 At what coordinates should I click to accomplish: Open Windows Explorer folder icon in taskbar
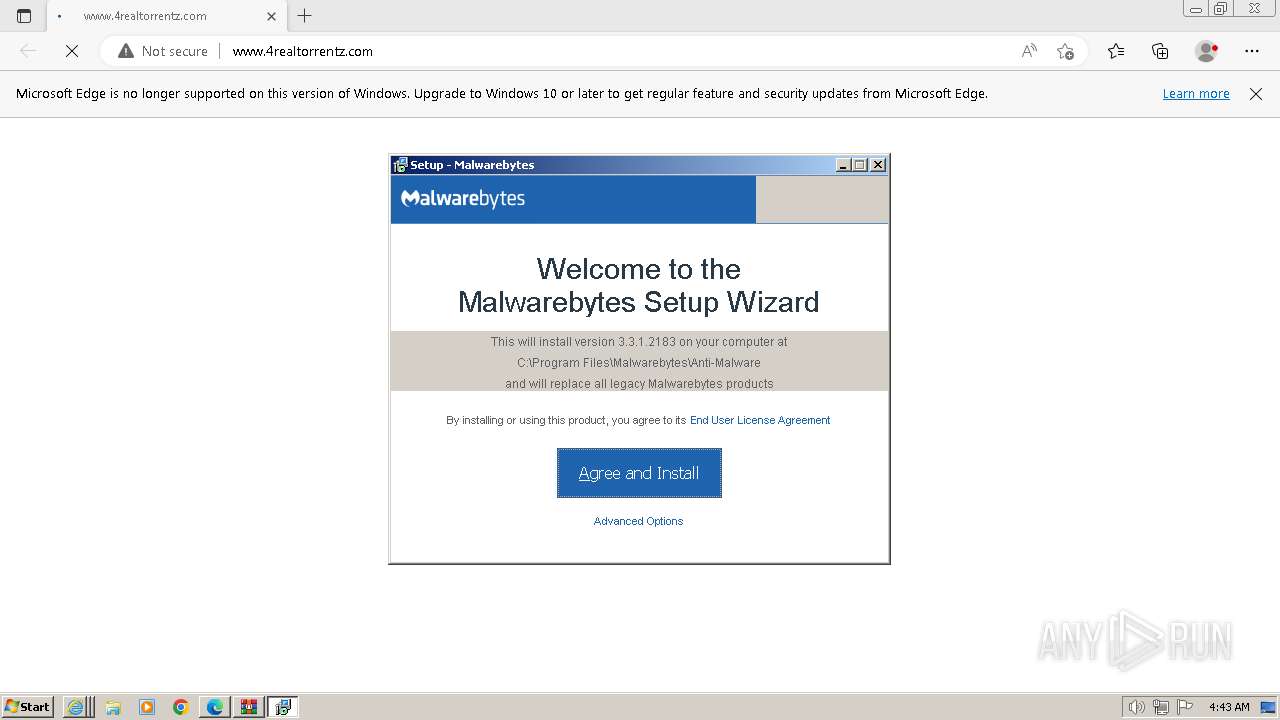[x=113, y=707]
